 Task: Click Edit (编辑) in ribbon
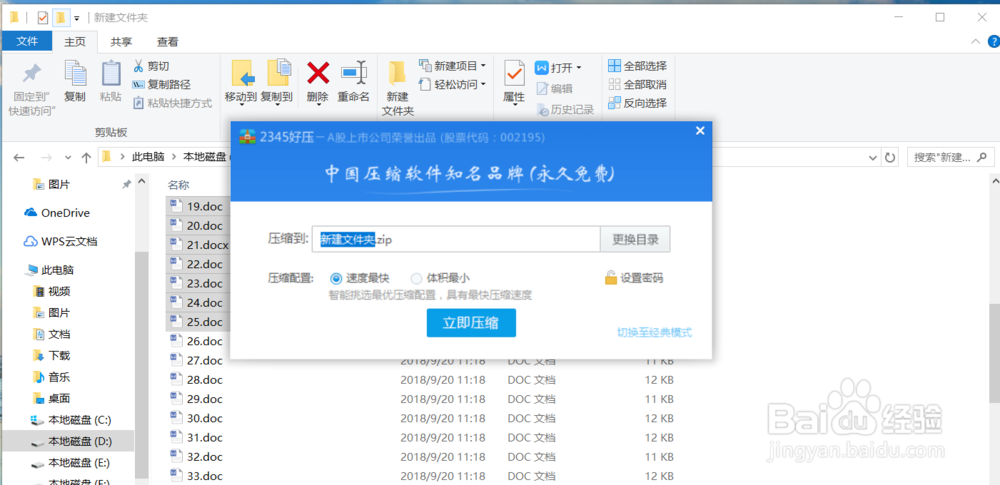pos(554,89)
